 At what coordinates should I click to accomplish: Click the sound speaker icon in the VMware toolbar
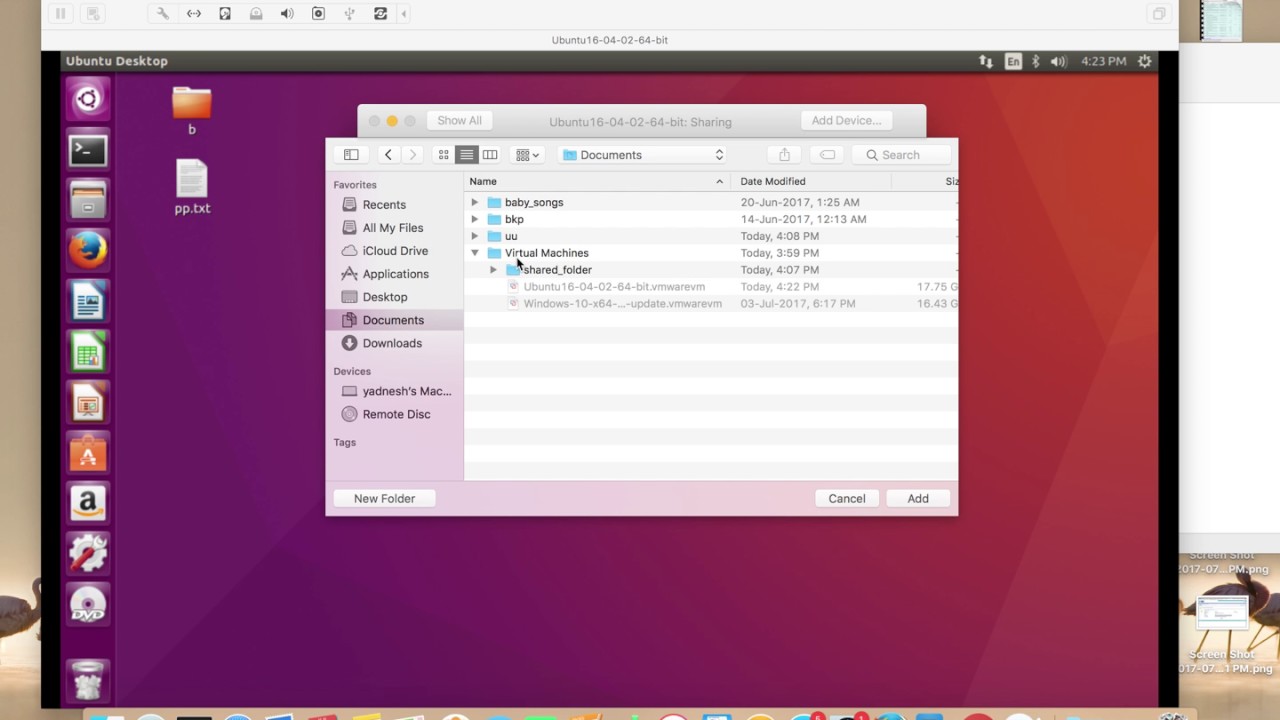click(287, 14)
